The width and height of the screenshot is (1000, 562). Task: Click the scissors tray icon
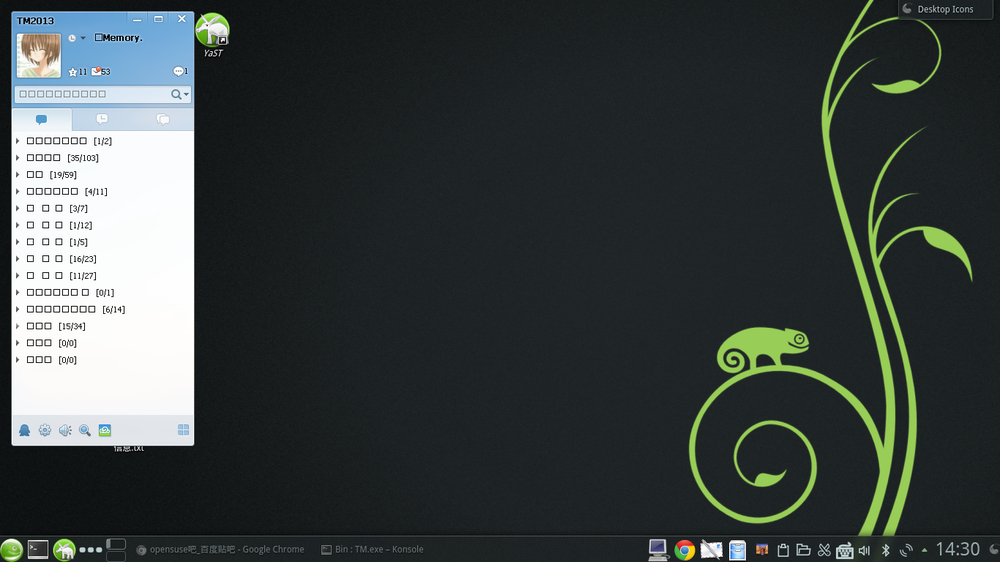point(824,550)
